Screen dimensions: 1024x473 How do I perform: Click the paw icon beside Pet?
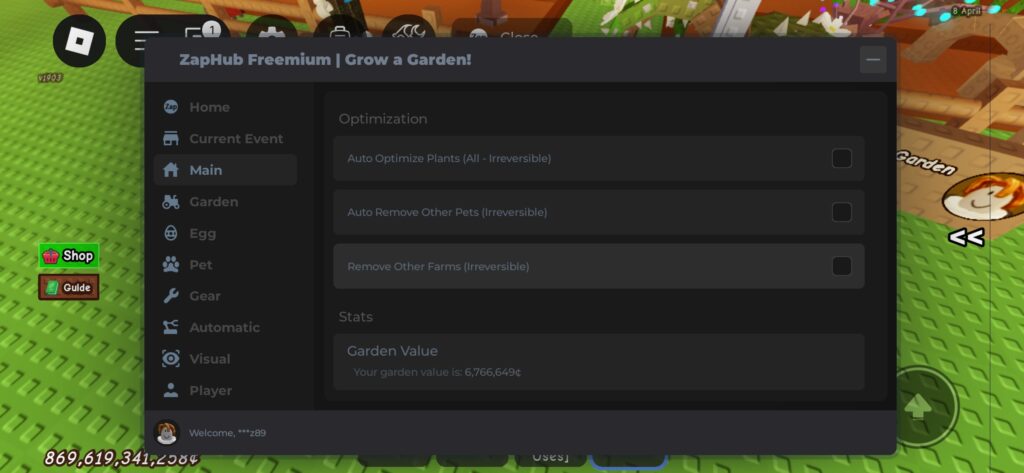170,265
